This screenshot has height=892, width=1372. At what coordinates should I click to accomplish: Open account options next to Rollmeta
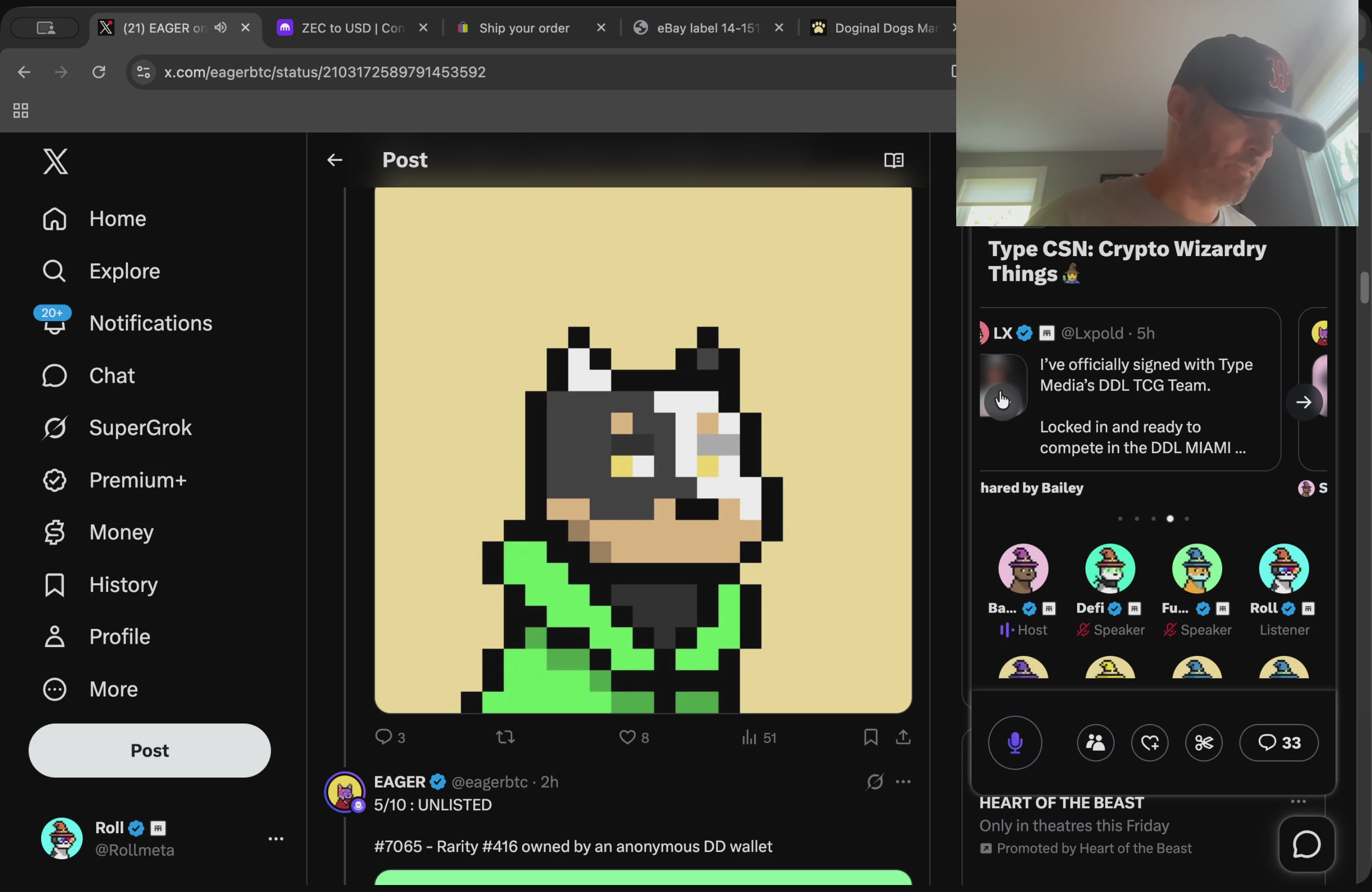tap(276, 838)
